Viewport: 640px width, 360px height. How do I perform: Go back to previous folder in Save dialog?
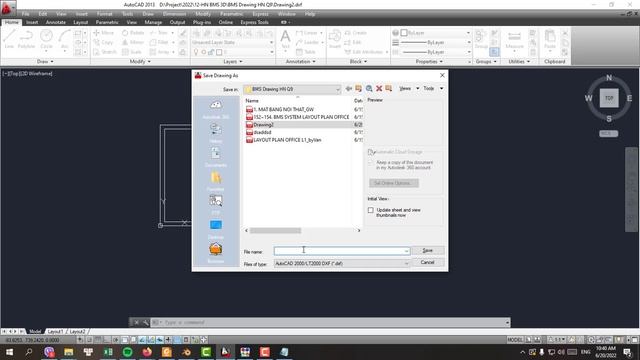[x=349, y=89]
